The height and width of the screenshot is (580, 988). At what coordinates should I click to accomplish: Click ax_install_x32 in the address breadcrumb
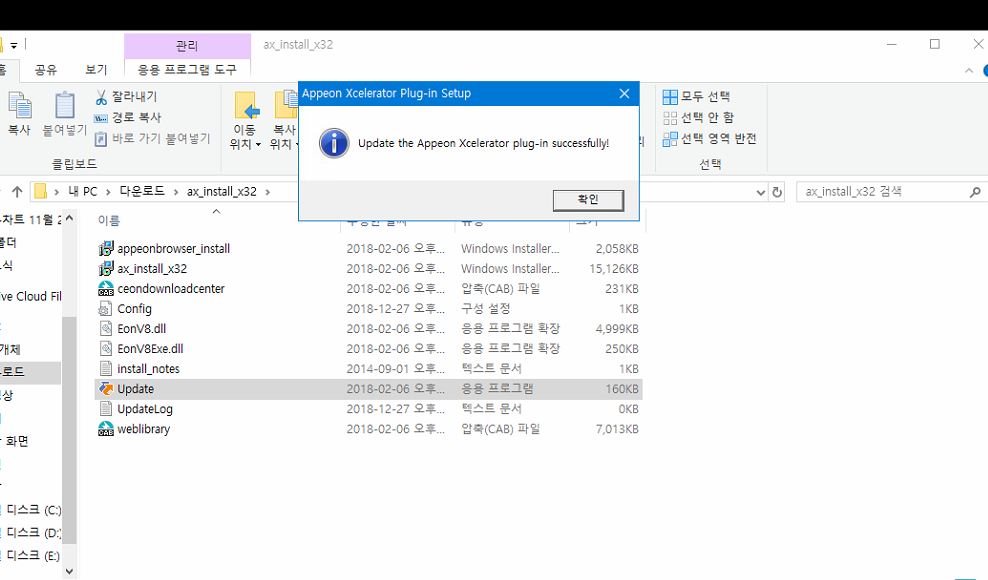point(222,191)
